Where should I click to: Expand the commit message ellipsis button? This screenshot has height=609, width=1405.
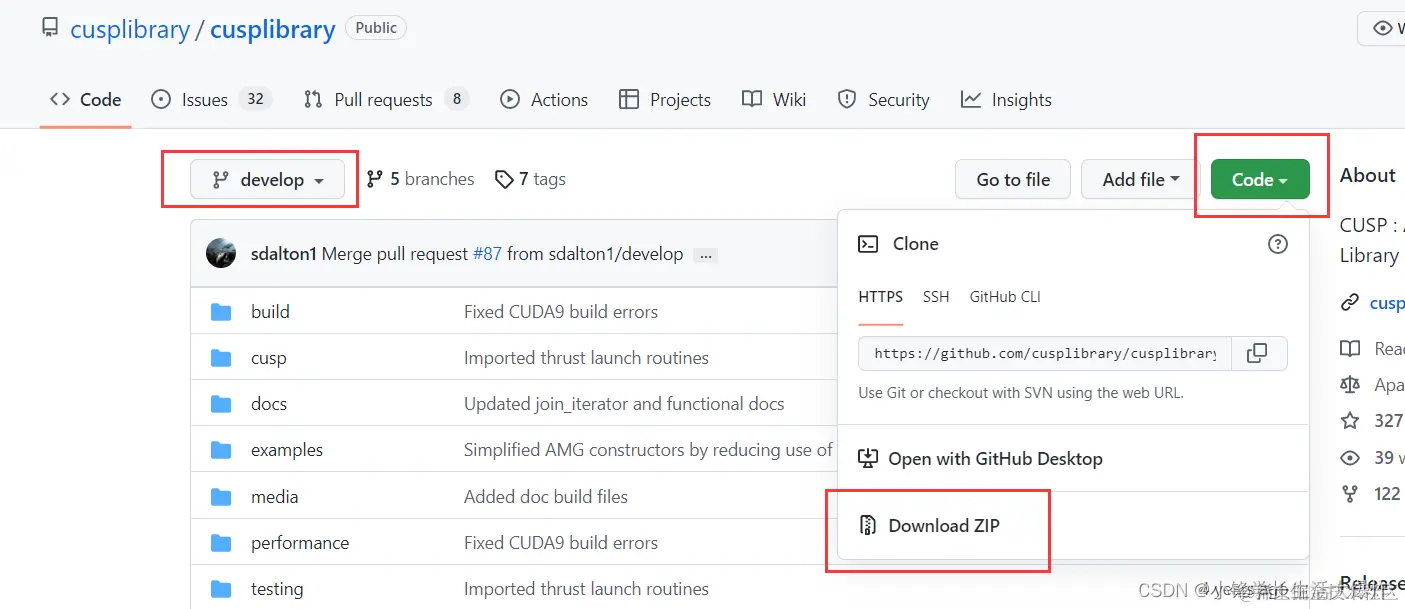pyautogui.click(x=705, y=255)
